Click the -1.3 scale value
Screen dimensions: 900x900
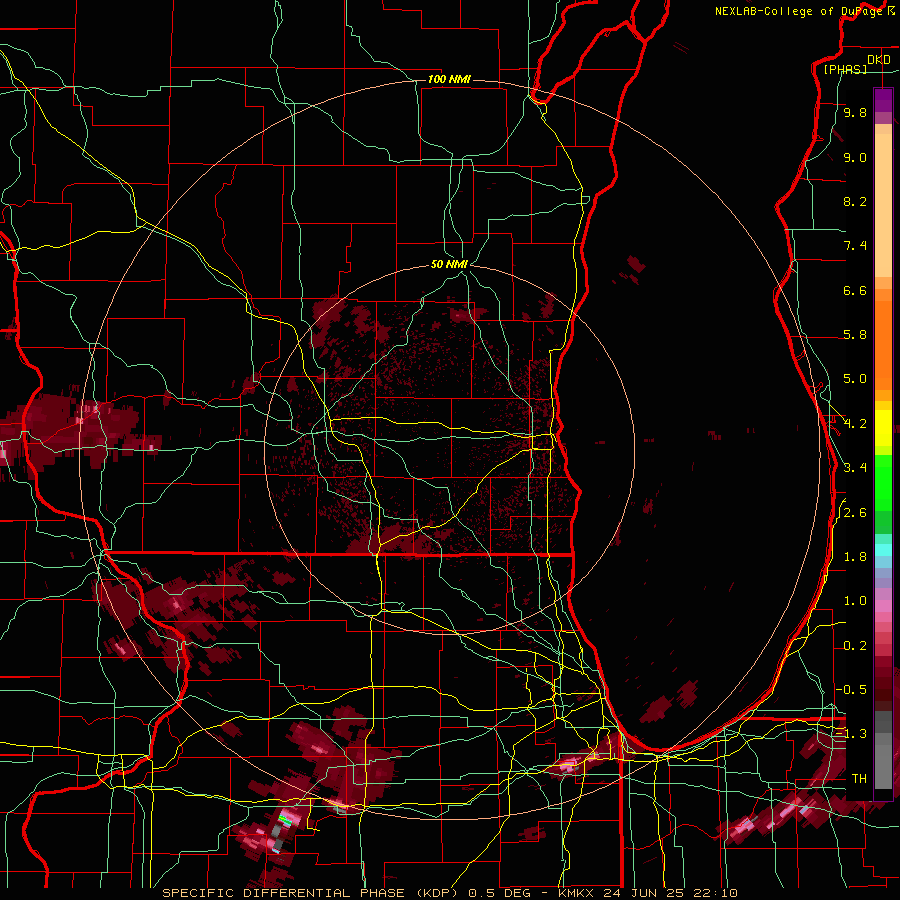tap(852, 734)
